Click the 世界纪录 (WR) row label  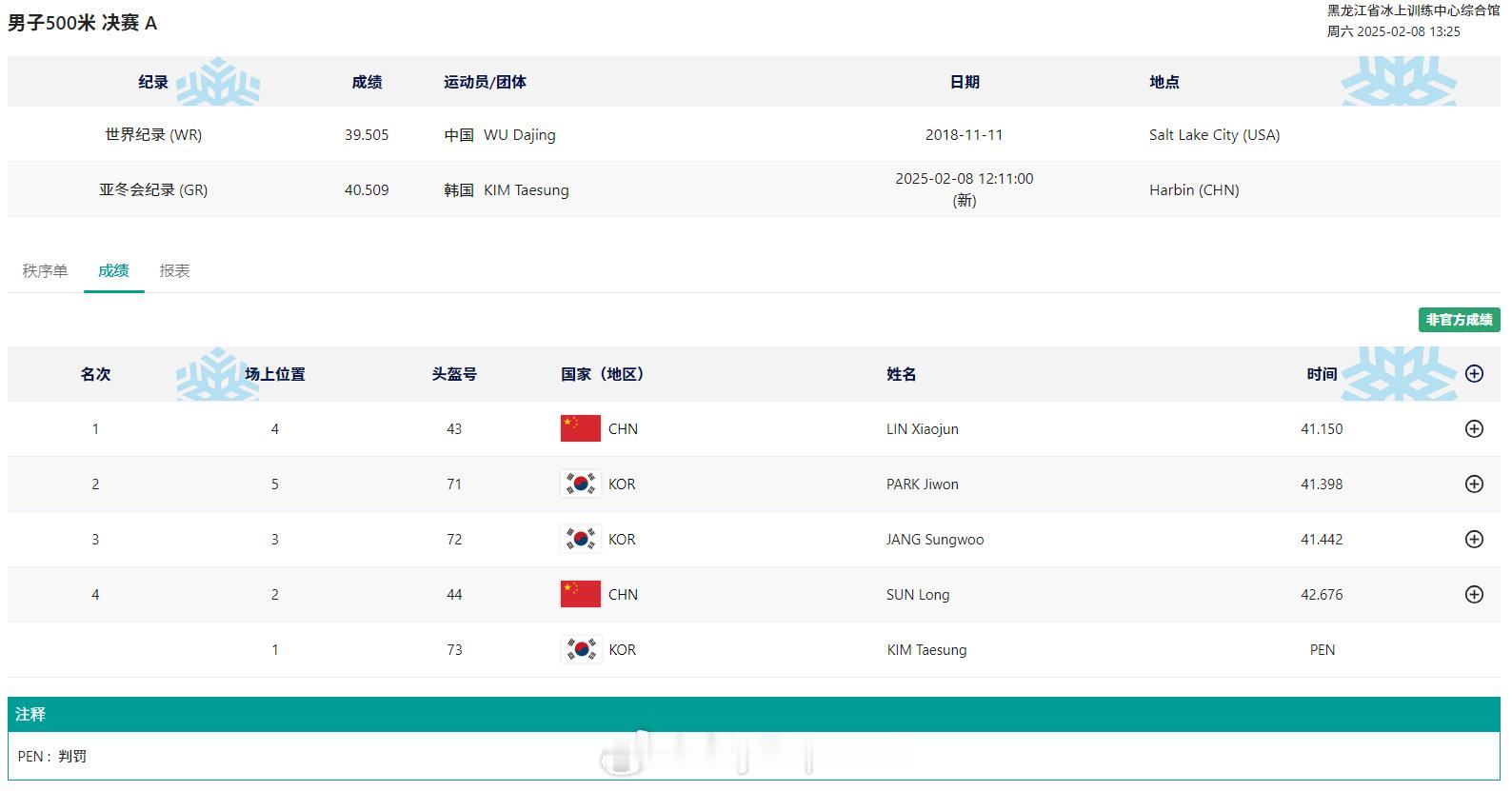153,135
